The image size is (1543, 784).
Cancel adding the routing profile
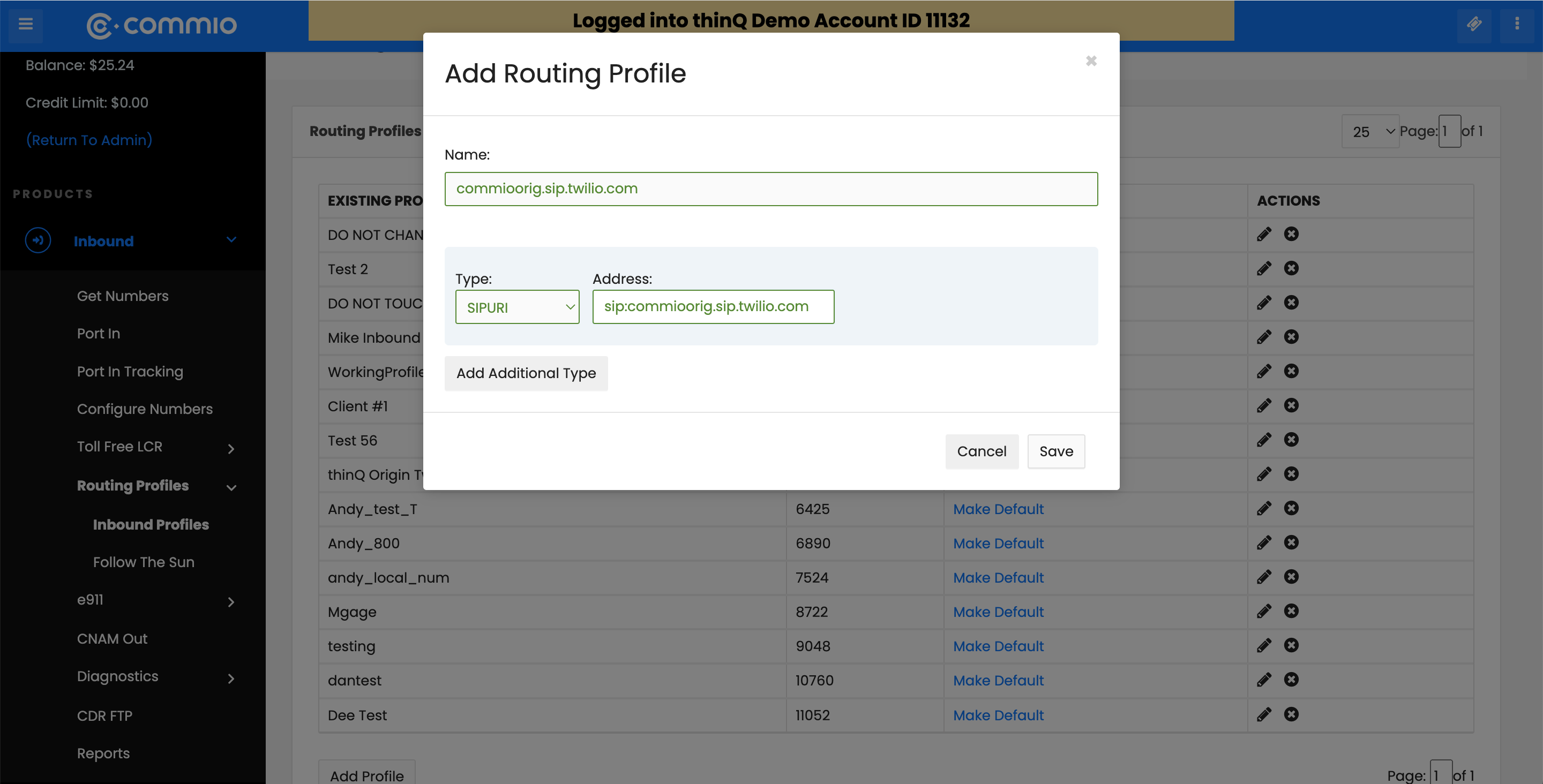click(982, 451)
